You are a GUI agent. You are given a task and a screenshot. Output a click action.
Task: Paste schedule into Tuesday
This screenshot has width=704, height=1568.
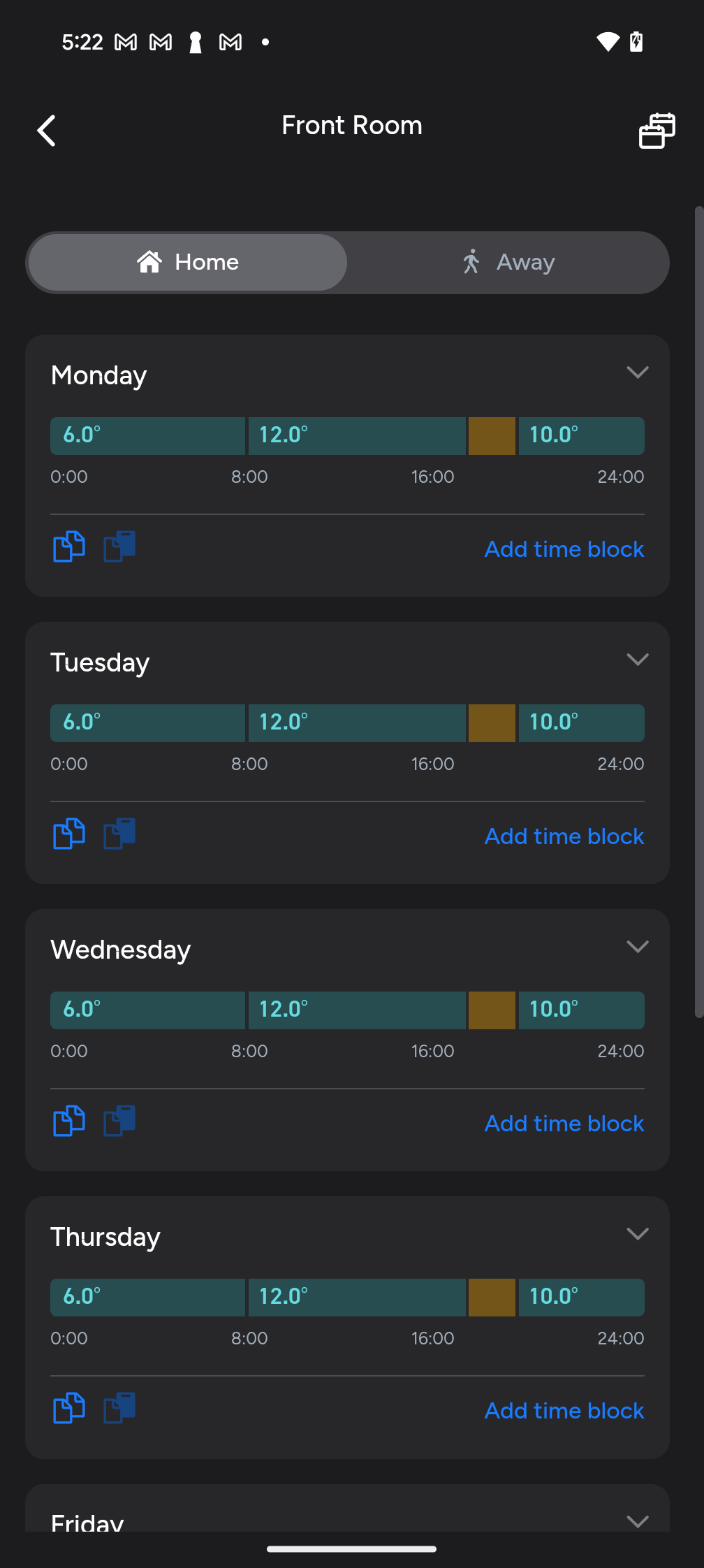[x=119, y=834]
